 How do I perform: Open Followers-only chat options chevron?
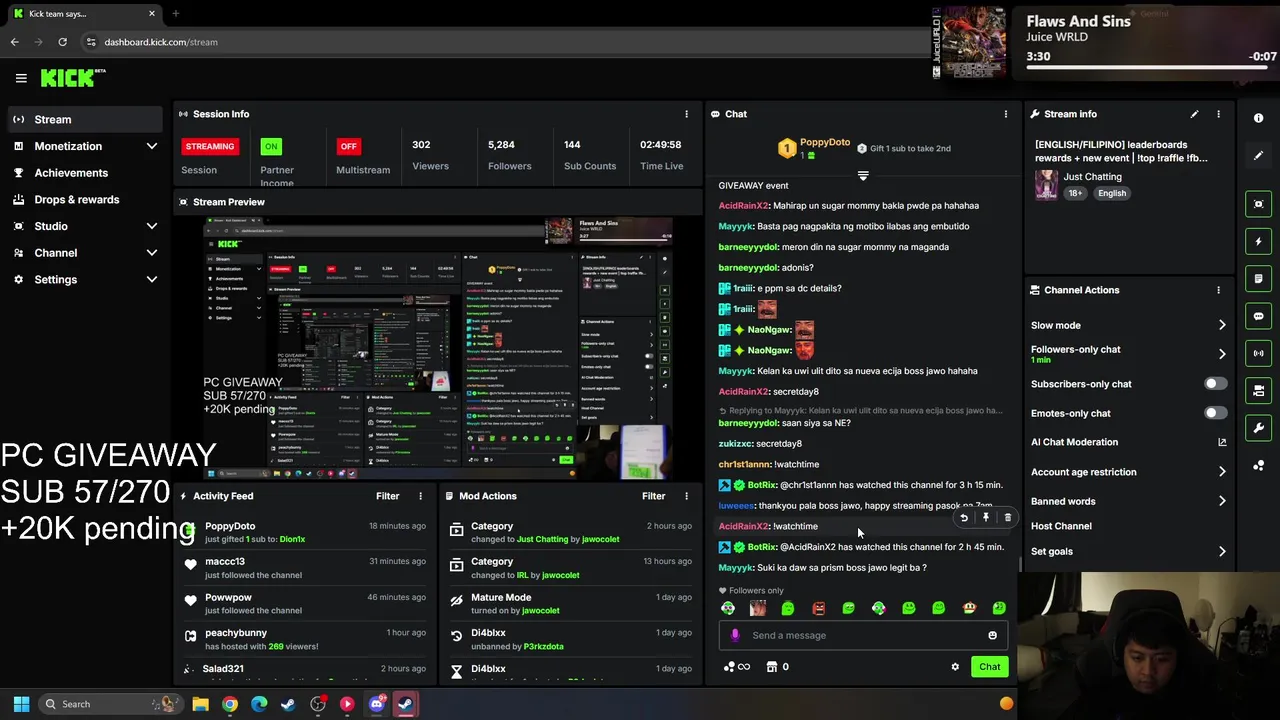click(x=1222, y=354)
